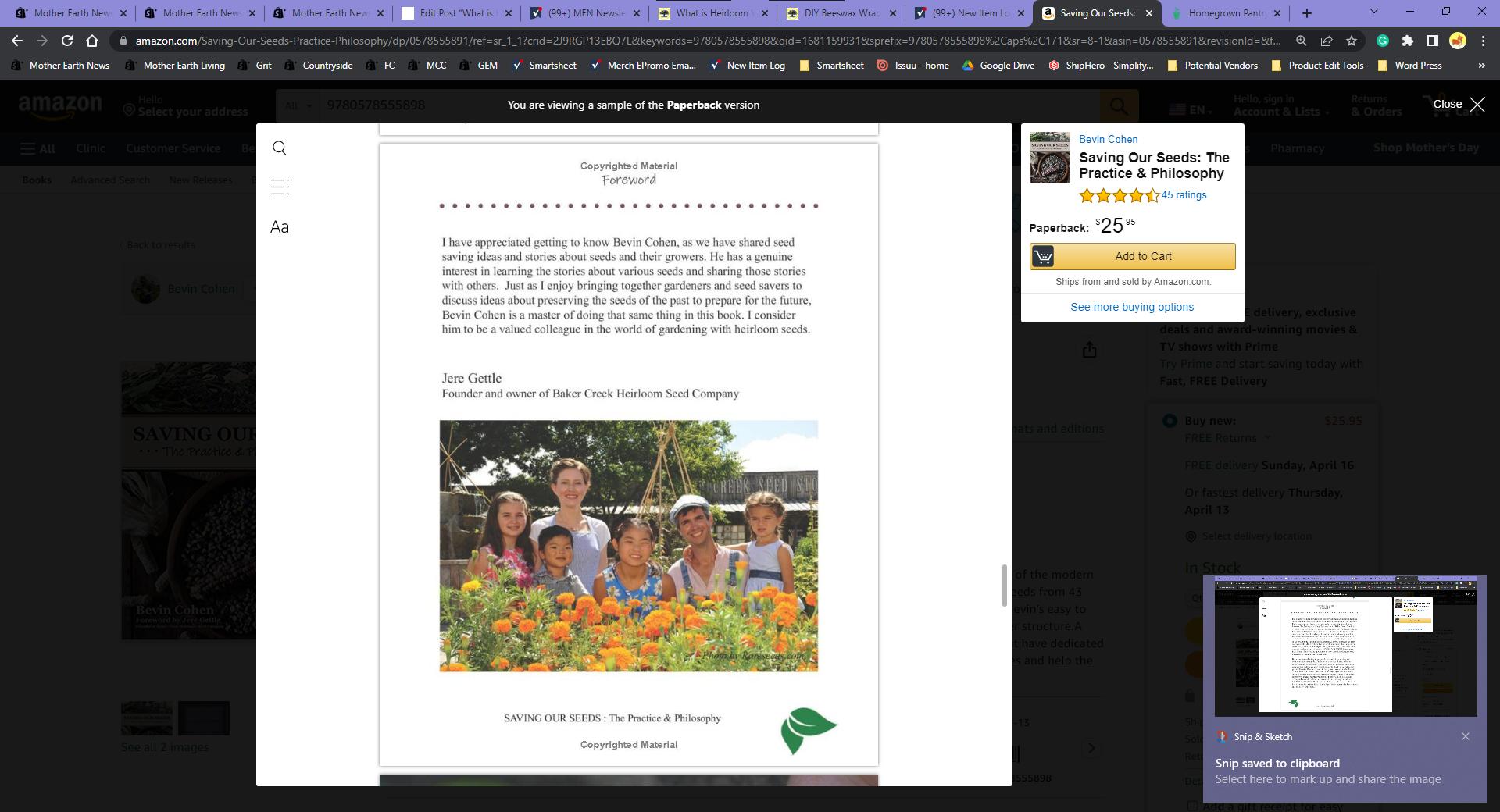The image size is (1500, 812).
Task: Open the Clinic link in the Amazon nav
Action: (91, 148)
